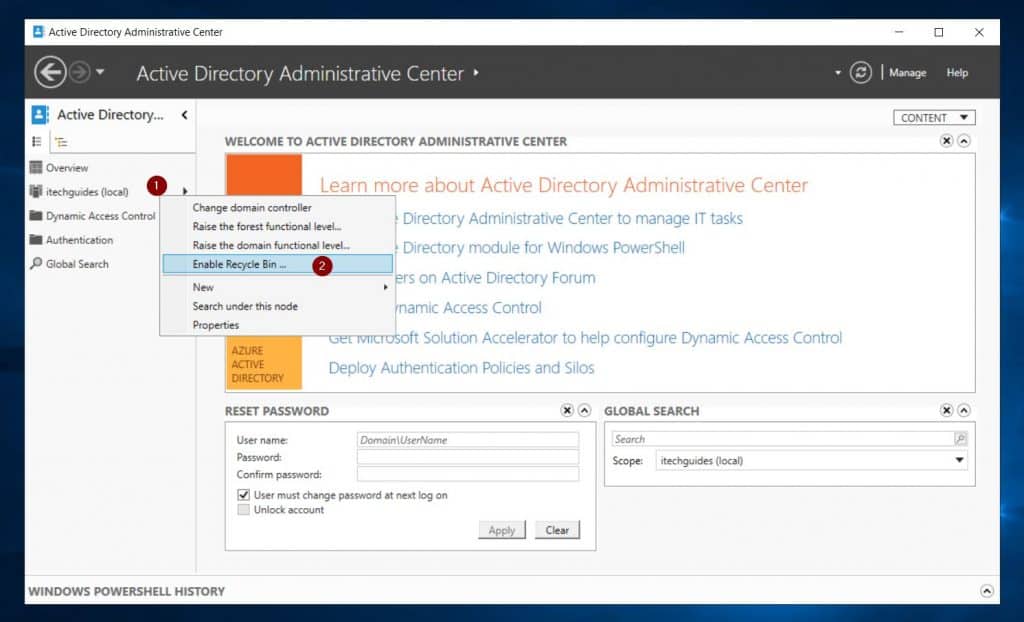Switch navigation pane to tree view
The height and width of the screenshot is (622, 1024).
click(61, 141)
